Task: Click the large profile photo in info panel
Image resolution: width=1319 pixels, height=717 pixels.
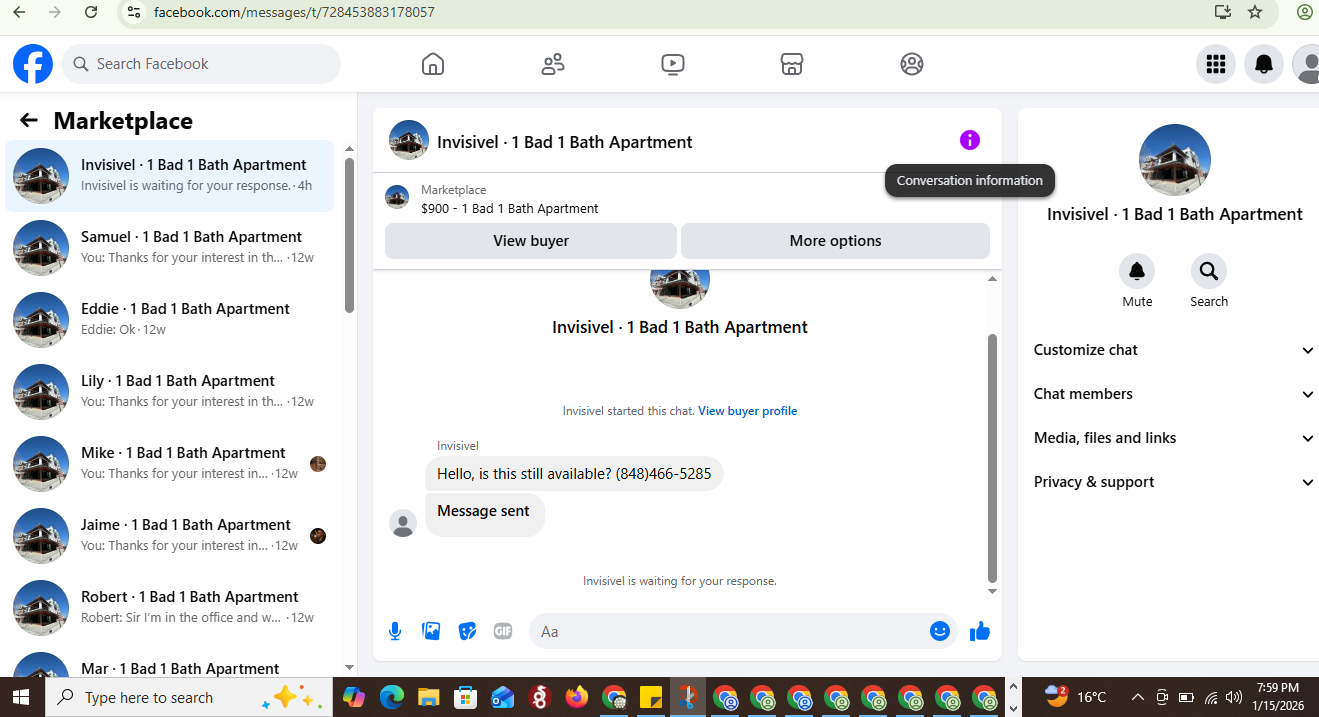Action: coord(1175,160)
